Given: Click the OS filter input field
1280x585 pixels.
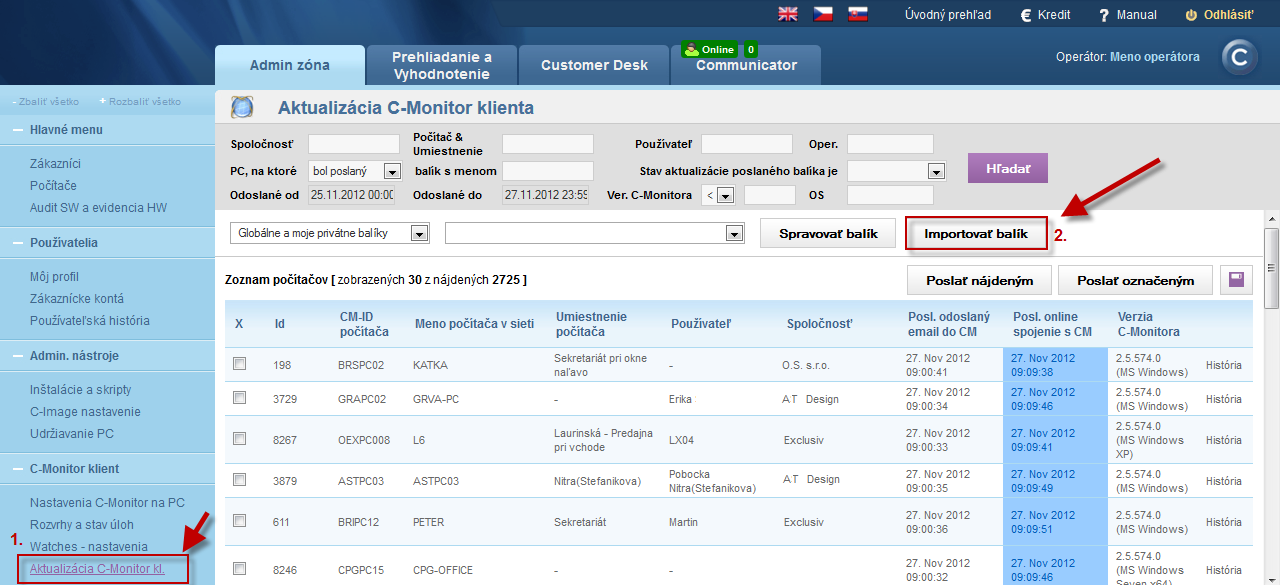Looking at the screenshot, I should [890, 195].
